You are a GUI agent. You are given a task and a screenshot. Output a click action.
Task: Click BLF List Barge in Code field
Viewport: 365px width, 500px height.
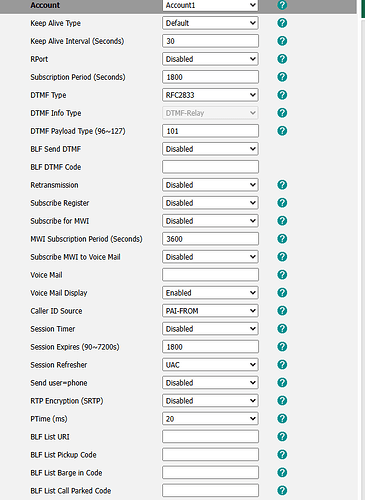210,473
